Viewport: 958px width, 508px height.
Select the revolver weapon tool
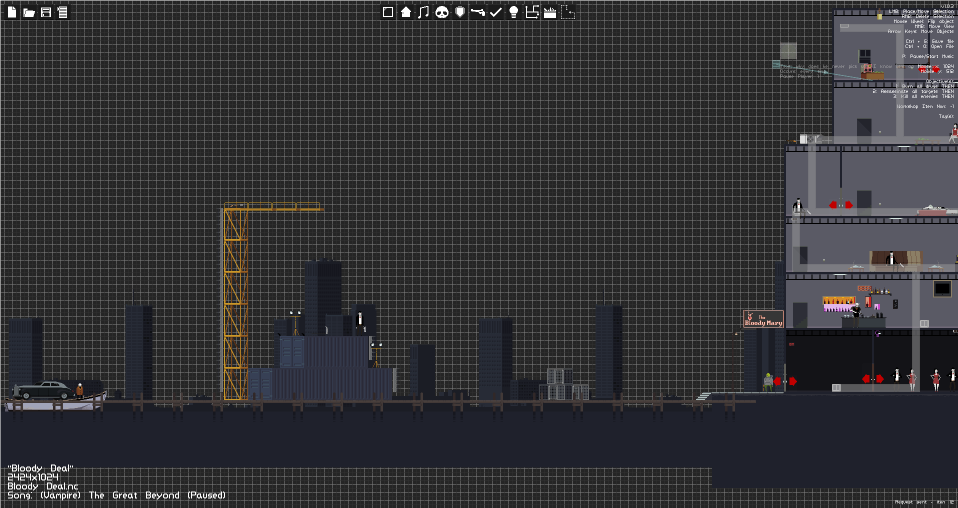pos(478,12)
